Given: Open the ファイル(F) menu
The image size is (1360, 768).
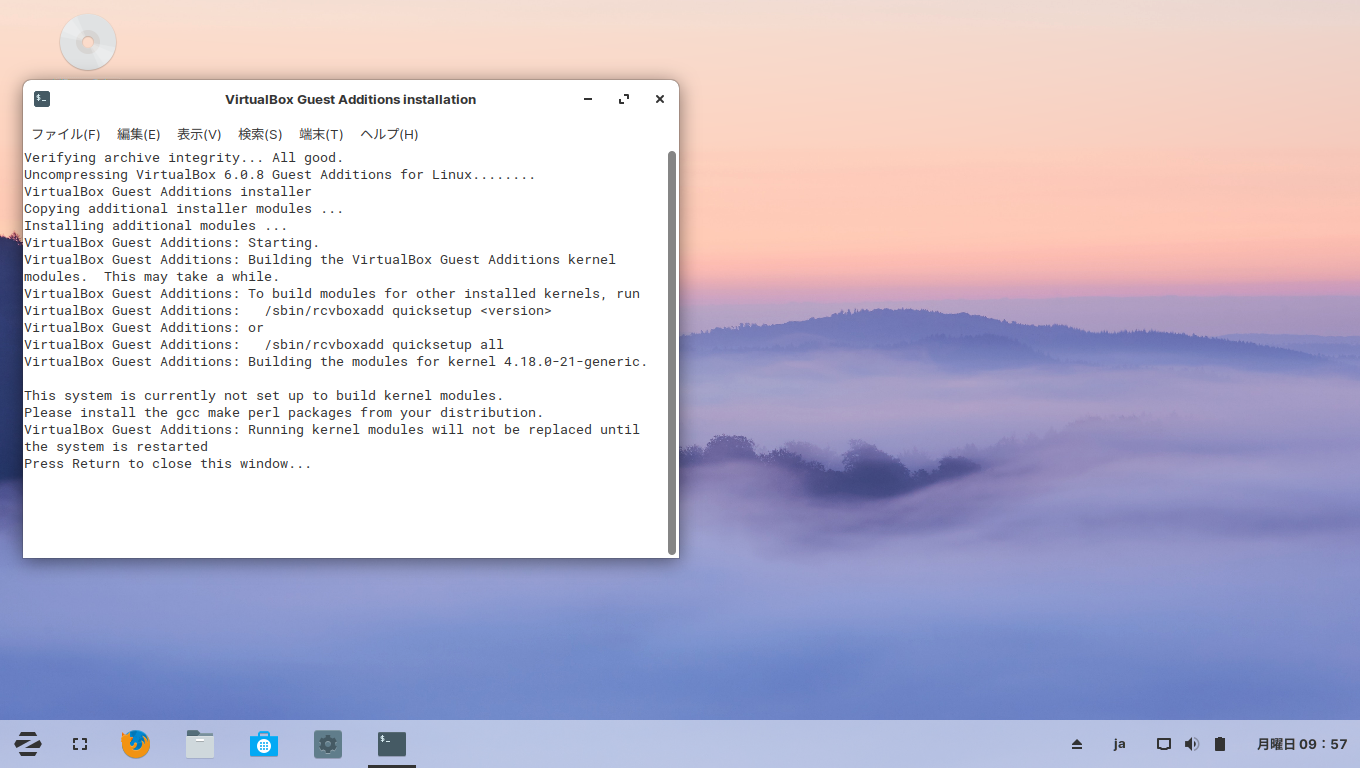Looking at the screenshot, I should click(x=66, y=134).
